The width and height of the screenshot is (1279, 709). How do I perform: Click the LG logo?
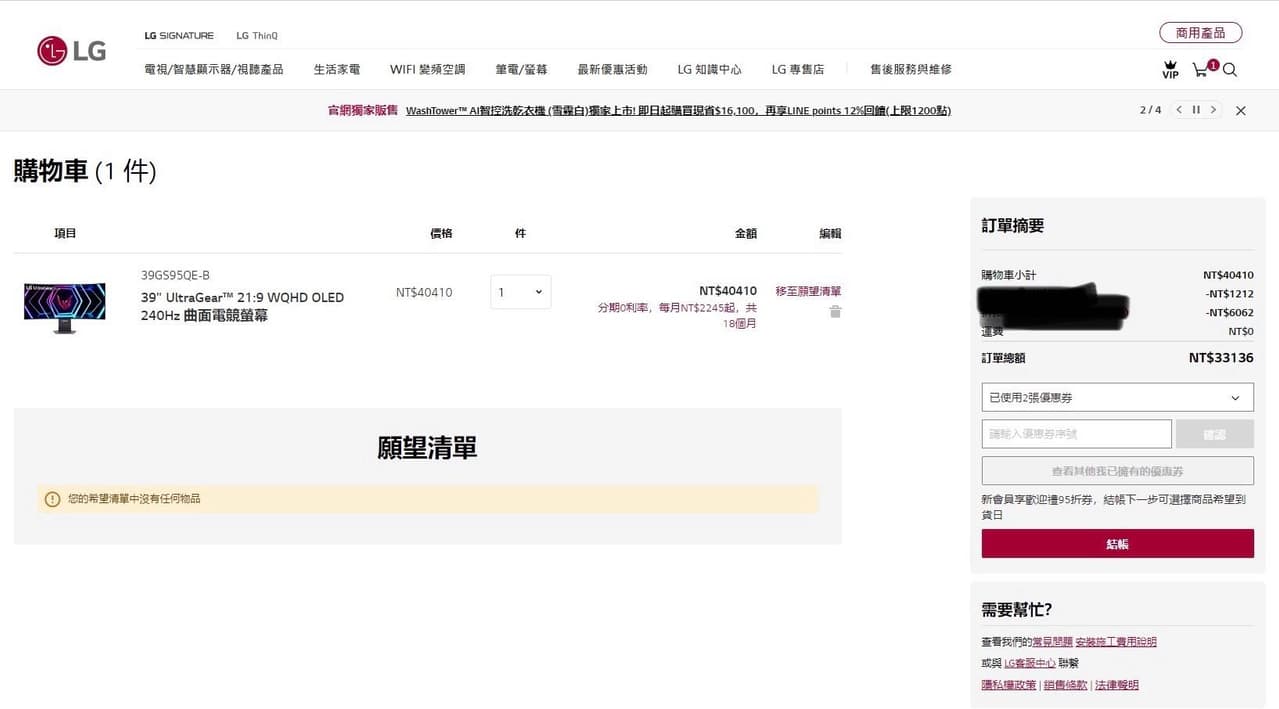point(71,51)
